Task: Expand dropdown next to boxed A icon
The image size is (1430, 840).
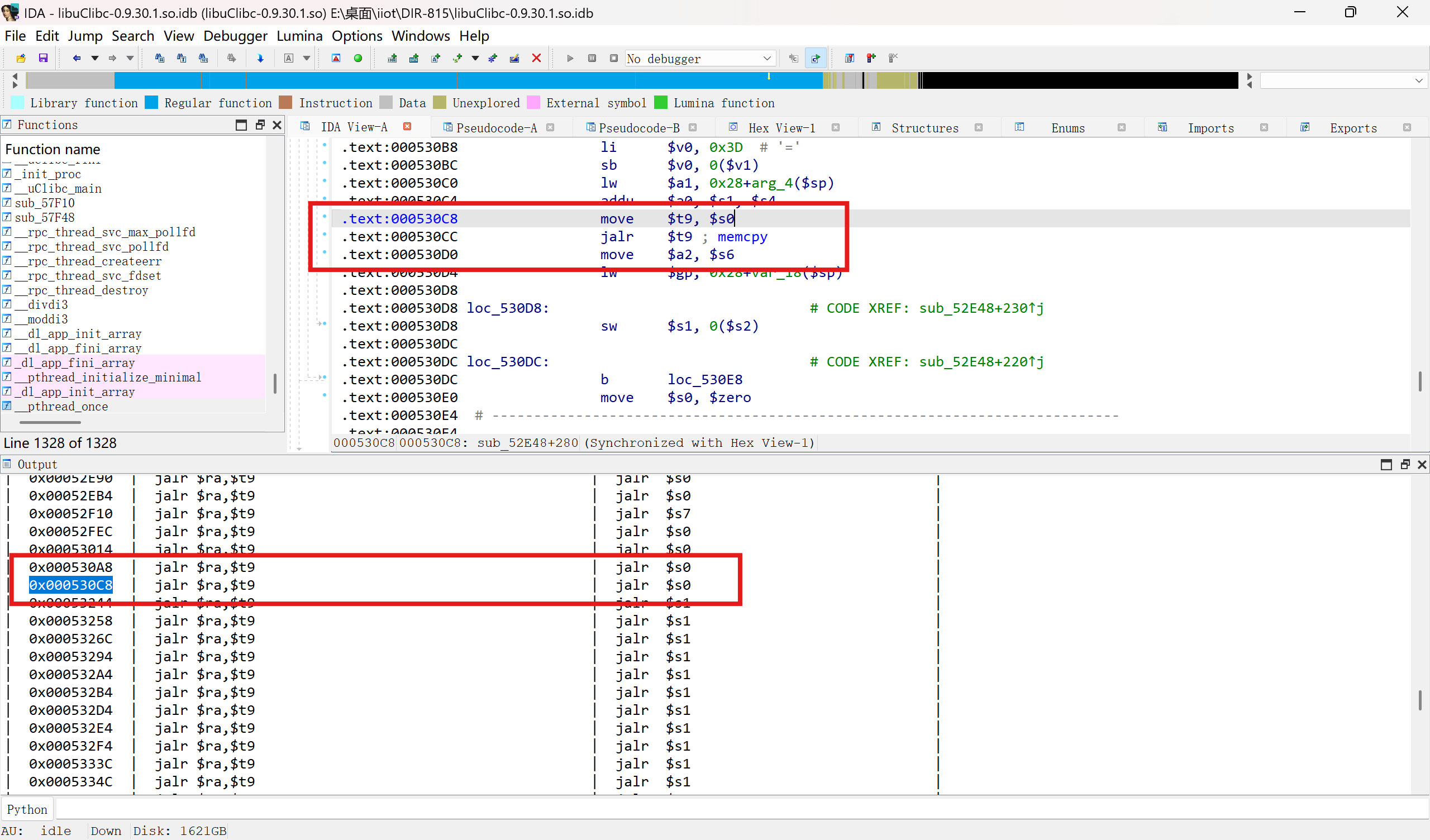Action: (x=307, y=58)
